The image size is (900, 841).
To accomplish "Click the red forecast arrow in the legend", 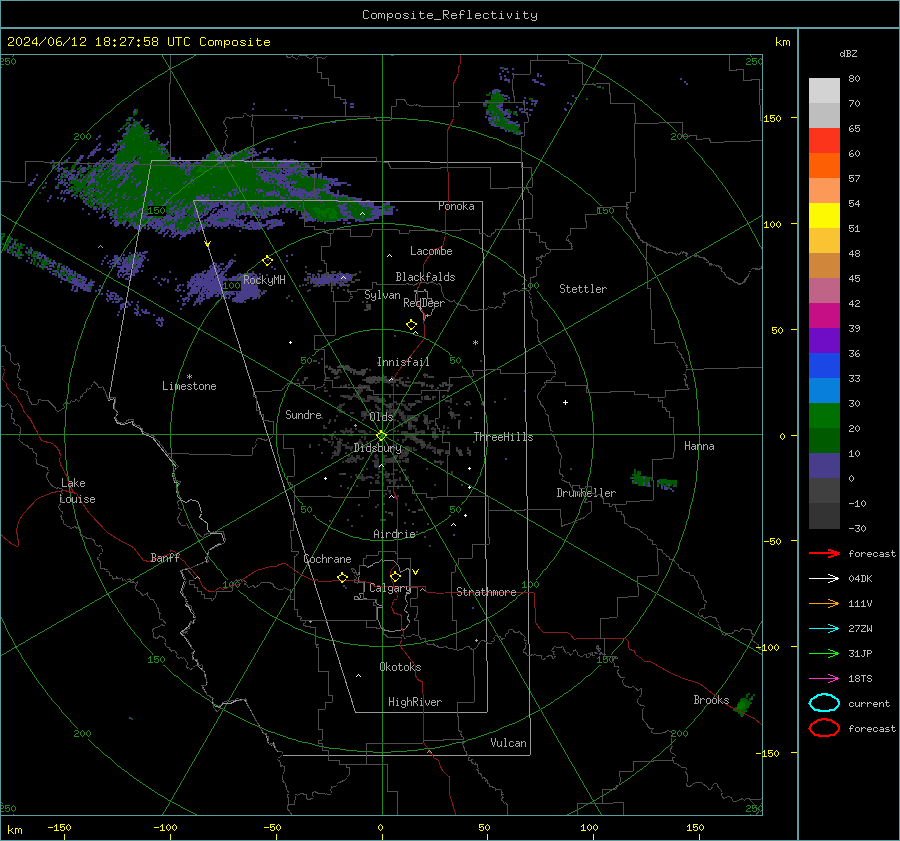I will tap(824, 553).
